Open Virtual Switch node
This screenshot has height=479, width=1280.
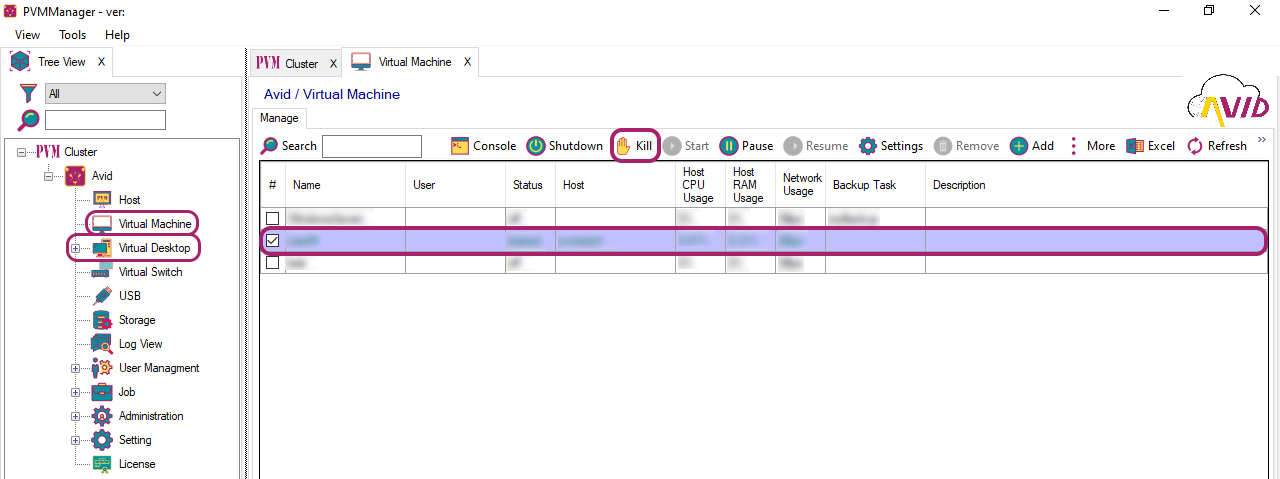tap(150, 272)
